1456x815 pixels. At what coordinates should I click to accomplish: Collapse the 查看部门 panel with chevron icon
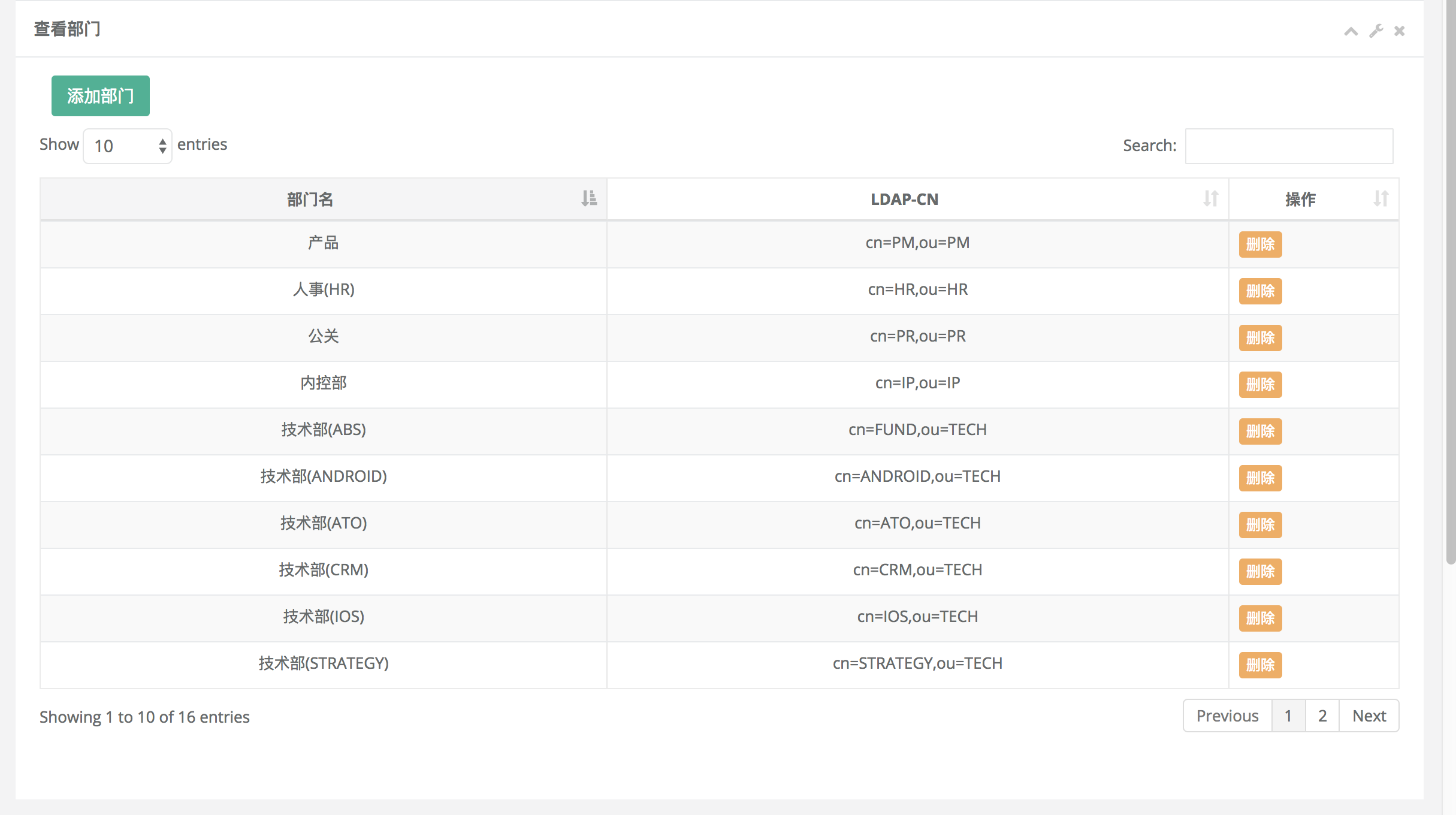tap(1351, 31)
